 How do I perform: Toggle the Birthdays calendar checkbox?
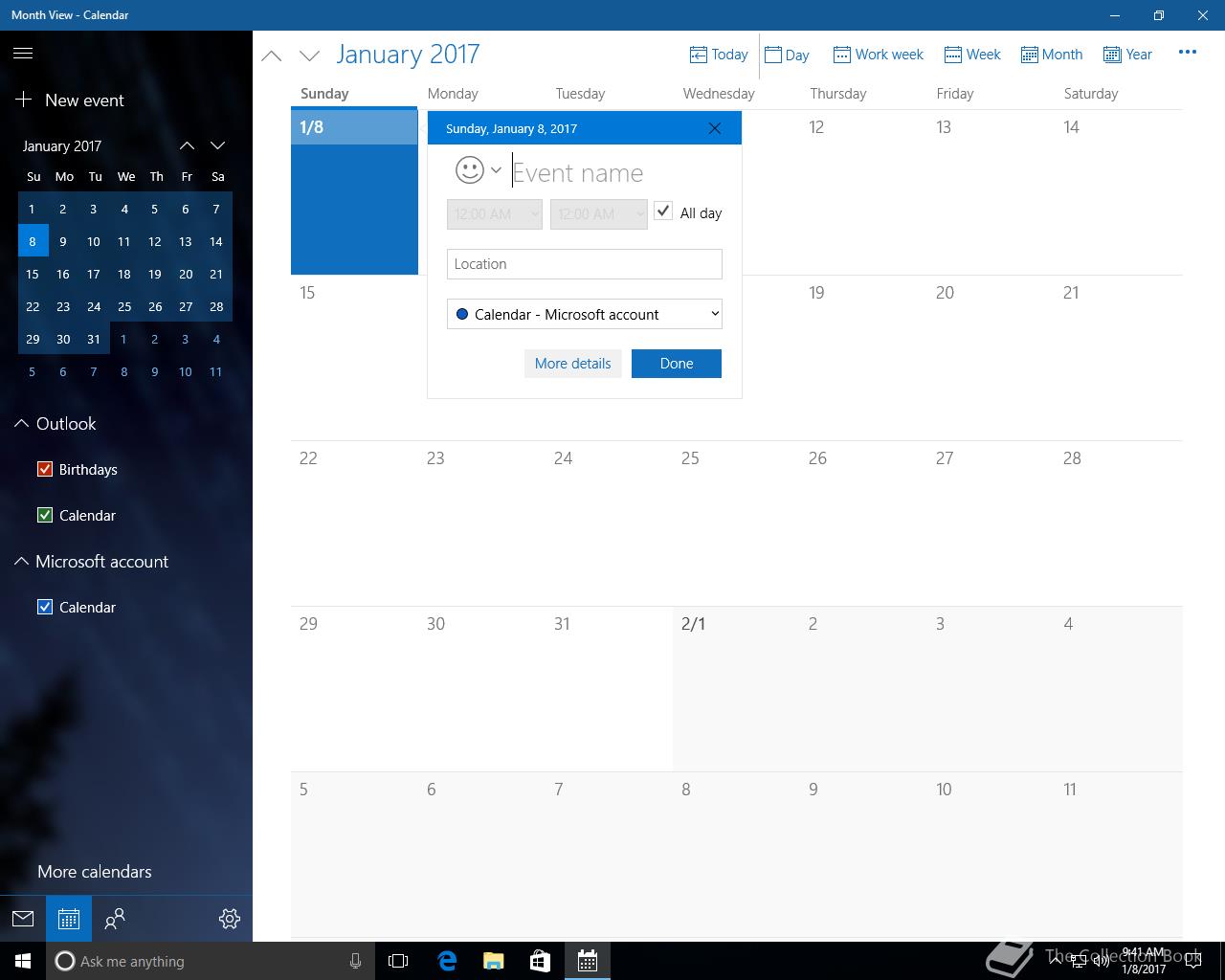(x=44, y=469)
